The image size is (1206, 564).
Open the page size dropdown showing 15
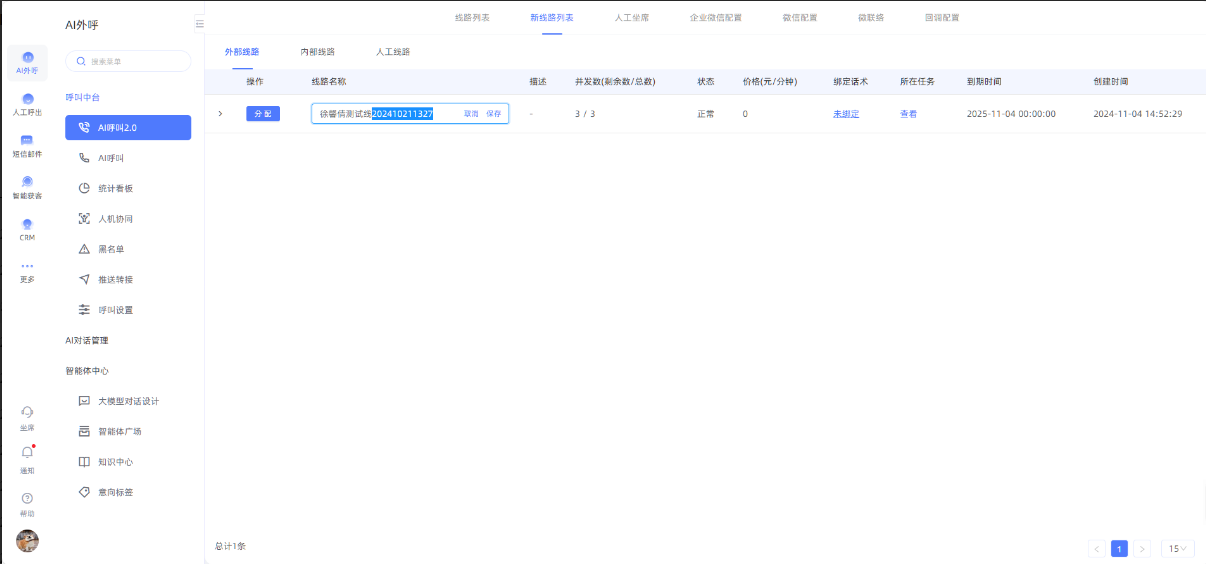click(x=1179, y=548)
